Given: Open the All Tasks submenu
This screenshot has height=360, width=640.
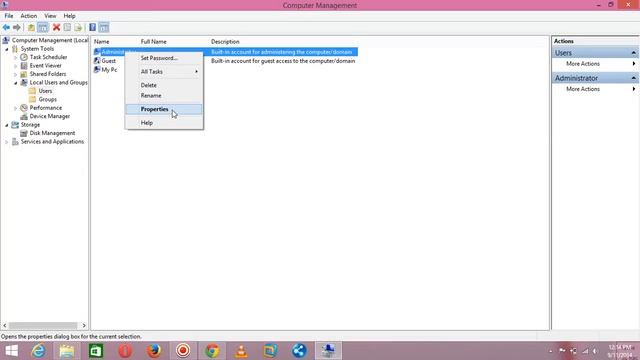Looking at the screenshot, I should (164, 71).
